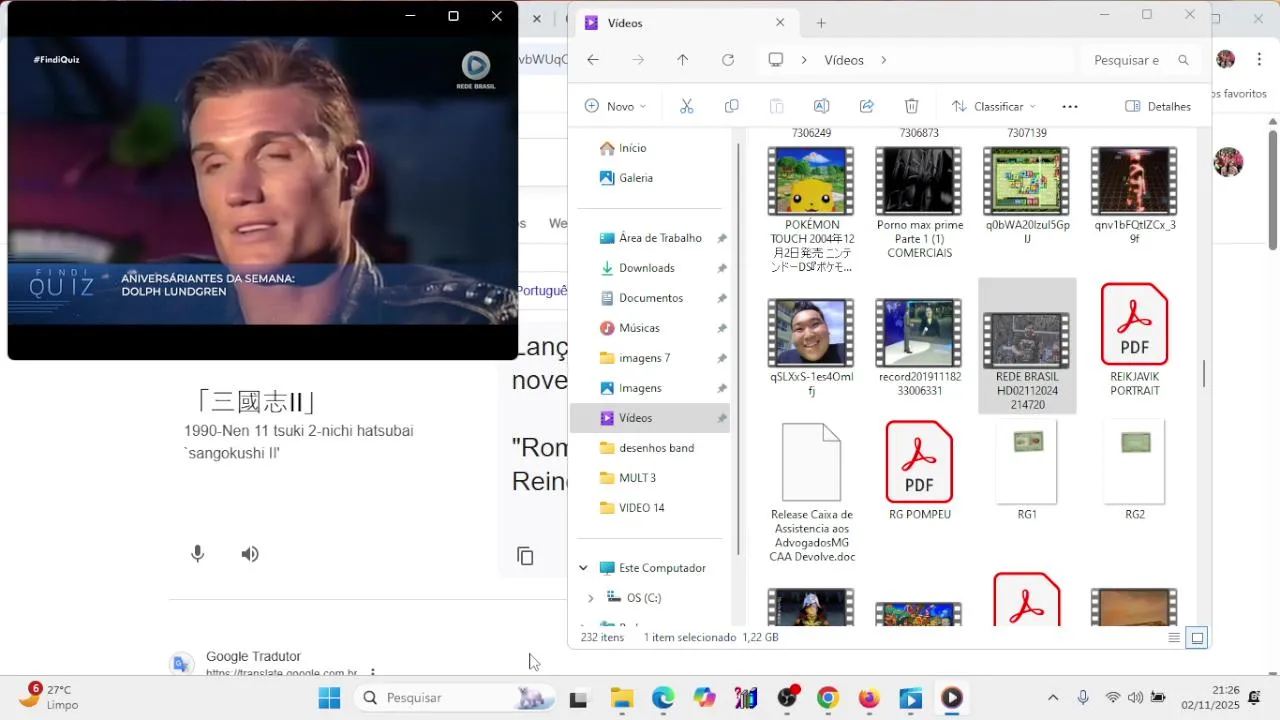Expand breadcrumb chevron after Vídeos
1280x720 pixels.
pos(883,60)
